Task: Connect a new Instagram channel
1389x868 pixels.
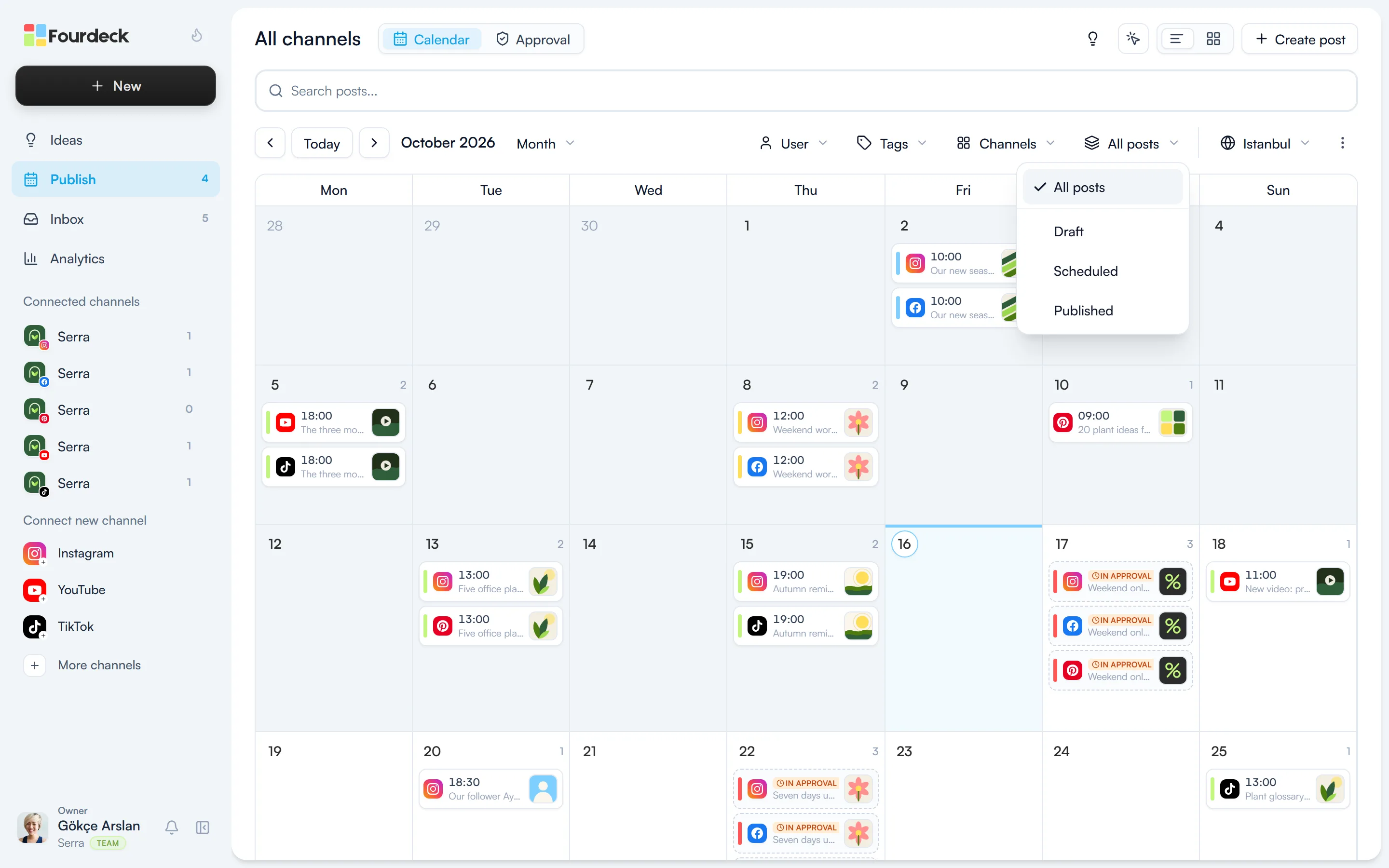Action: point(69,553)
